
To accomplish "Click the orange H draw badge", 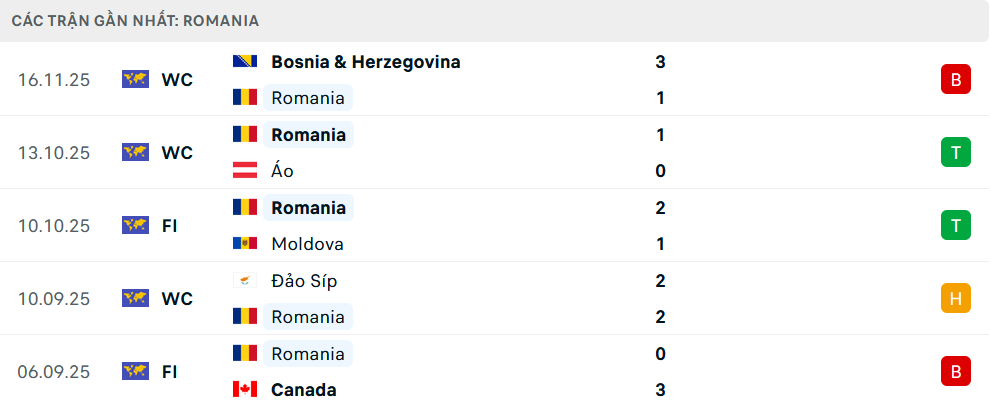I will pyautogui.click(x=956, y=298).
